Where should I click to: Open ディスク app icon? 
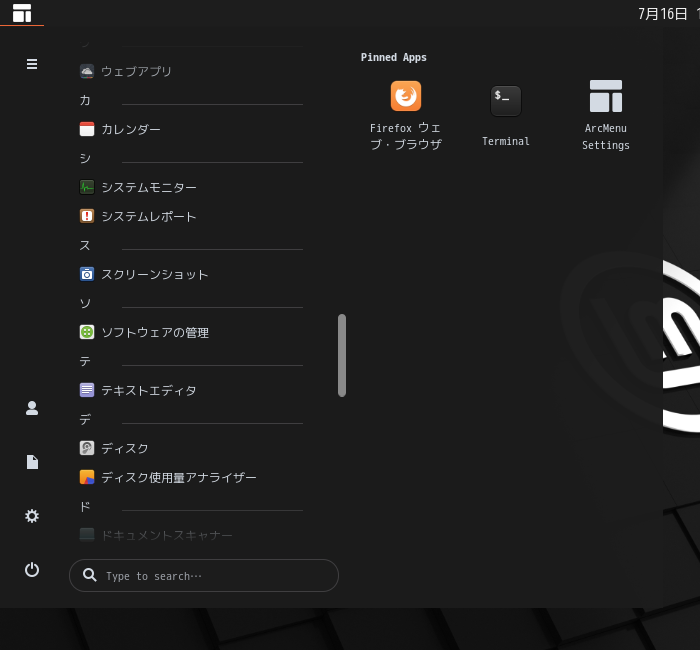tap(87, 448)
